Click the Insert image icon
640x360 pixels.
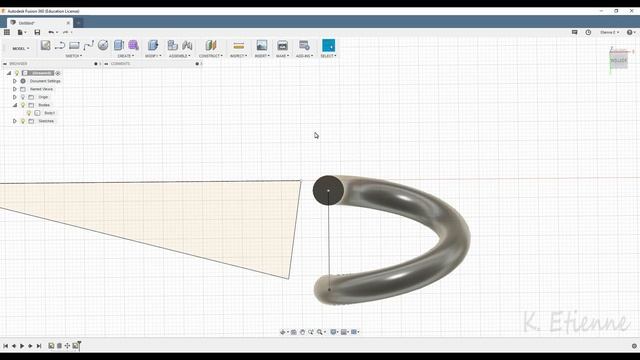(x=262, y=45)
